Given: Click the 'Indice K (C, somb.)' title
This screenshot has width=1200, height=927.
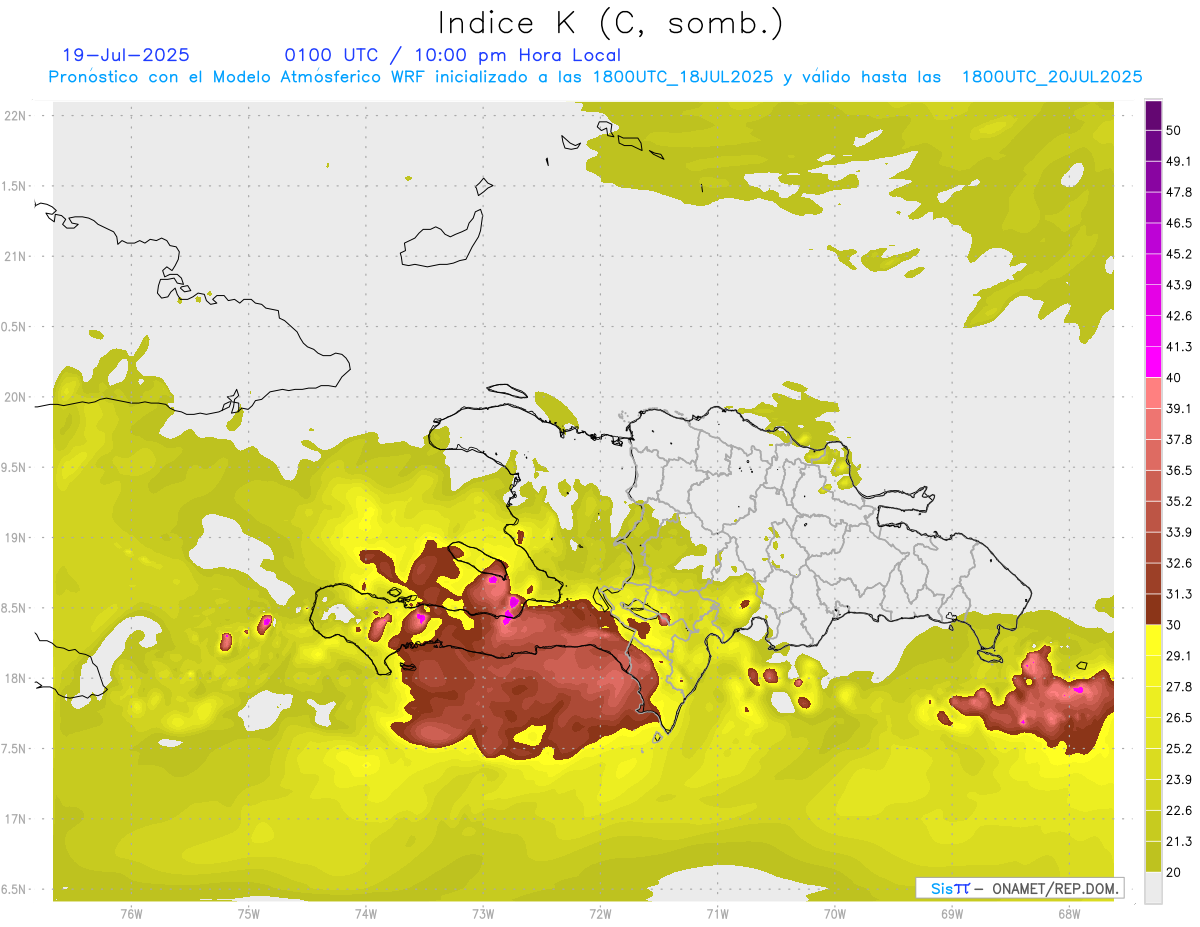Looking at the screenshot, I should point(610,23).
